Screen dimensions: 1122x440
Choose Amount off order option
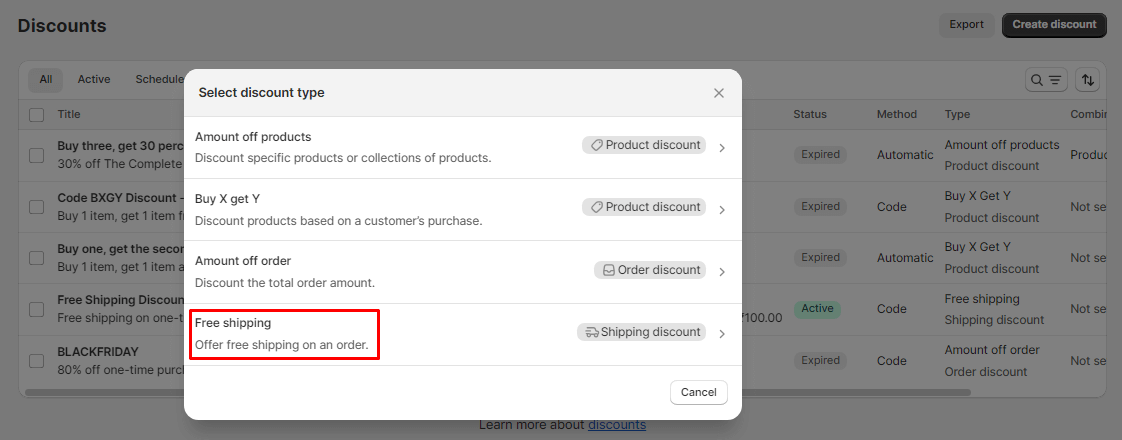coord(462,272)
